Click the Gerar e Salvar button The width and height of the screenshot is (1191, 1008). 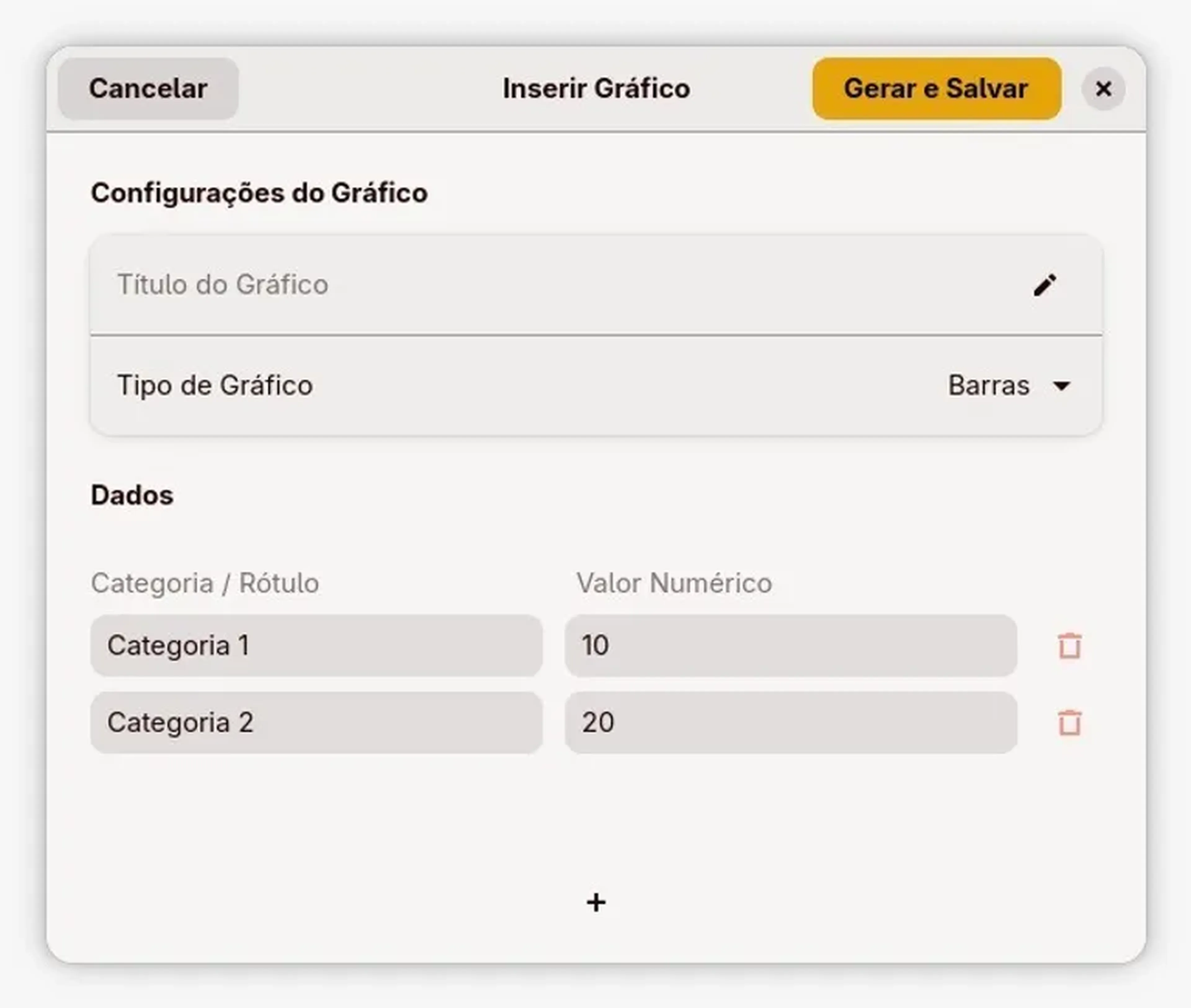[936, 89]
